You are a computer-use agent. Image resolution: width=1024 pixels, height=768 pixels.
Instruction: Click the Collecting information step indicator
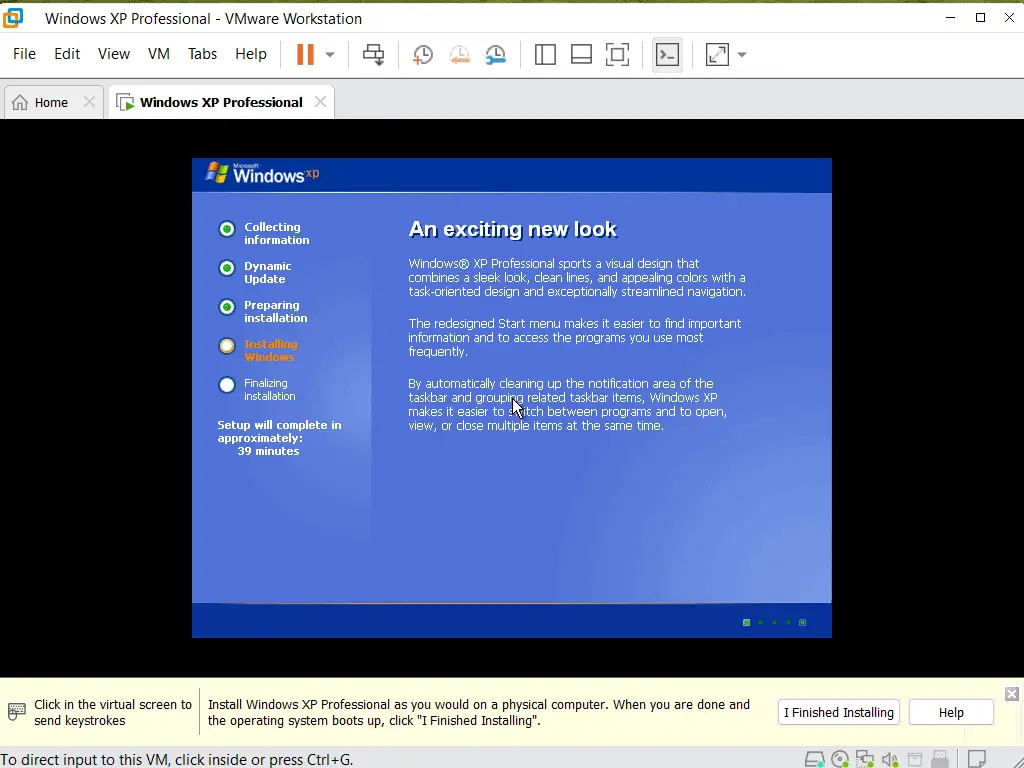[x=227, y=229]
